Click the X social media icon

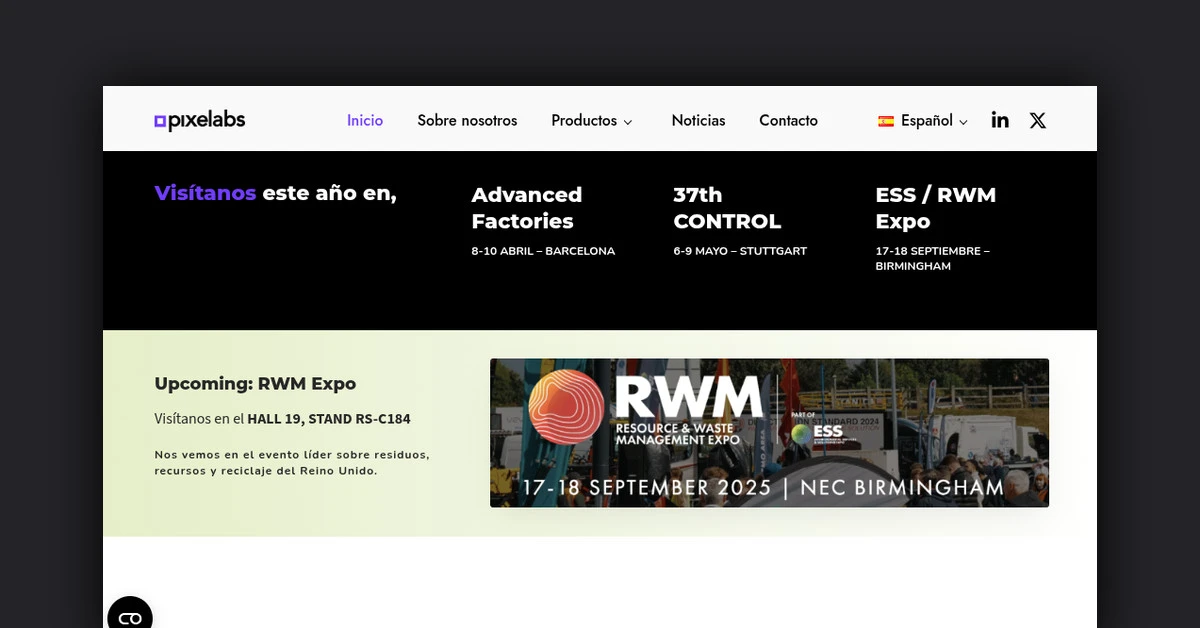(1038, 120)
